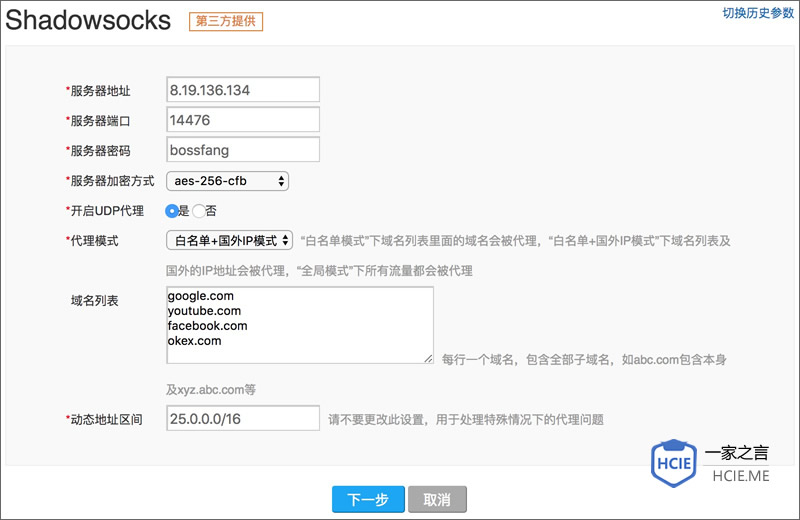Click the 服务器加密方式 label
The image size is (800, 520).
(110, 181)
